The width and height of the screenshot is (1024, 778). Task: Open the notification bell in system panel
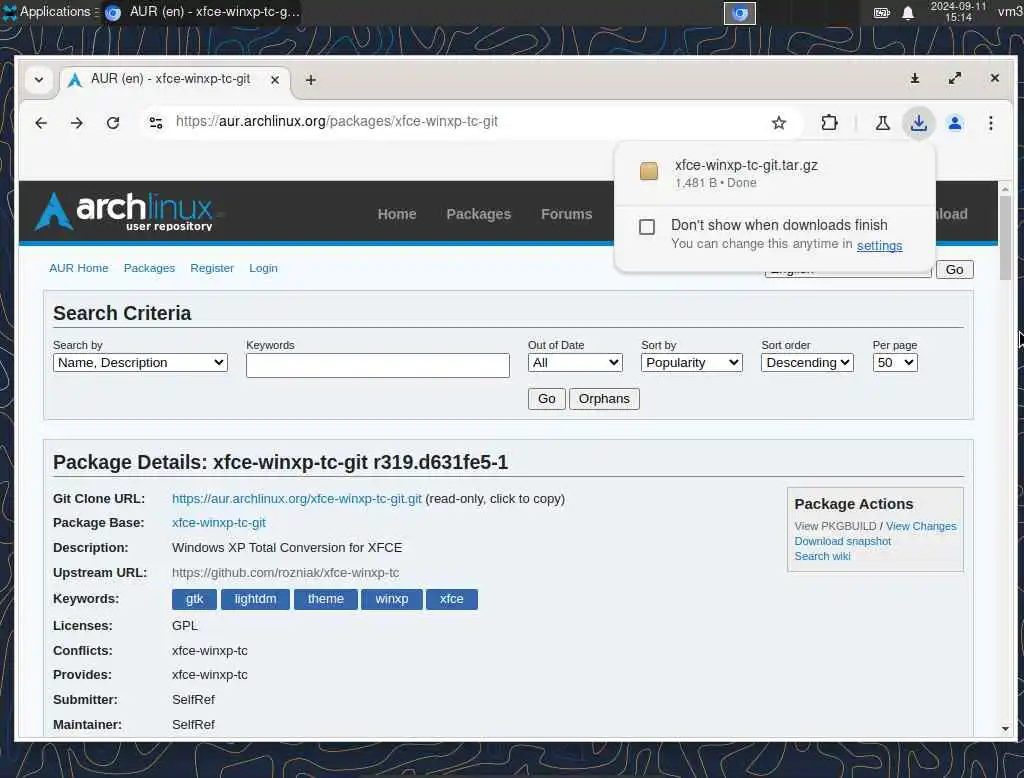point(908,13)
